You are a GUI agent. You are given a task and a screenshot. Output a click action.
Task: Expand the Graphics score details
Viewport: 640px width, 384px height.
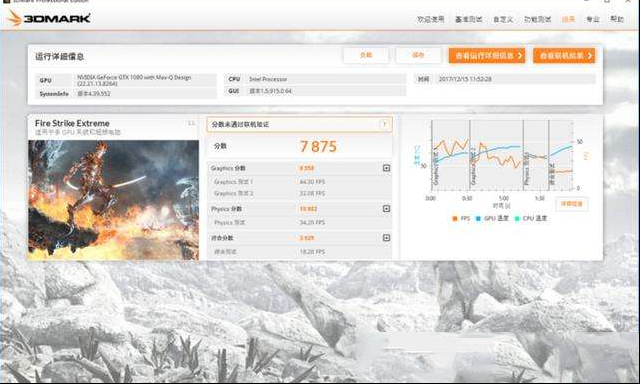coord(386,168)
